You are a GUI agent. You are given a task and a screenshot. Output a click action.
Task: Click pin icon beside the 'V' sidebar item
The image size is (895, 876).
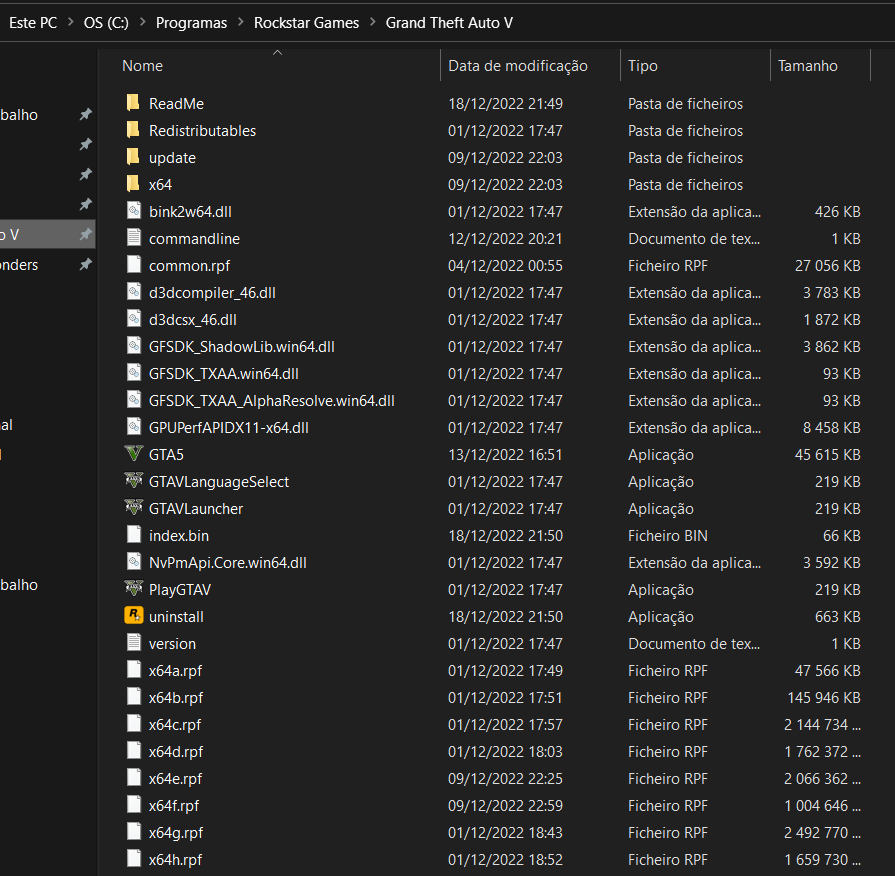pyautogui.click(x=85, y=234)
